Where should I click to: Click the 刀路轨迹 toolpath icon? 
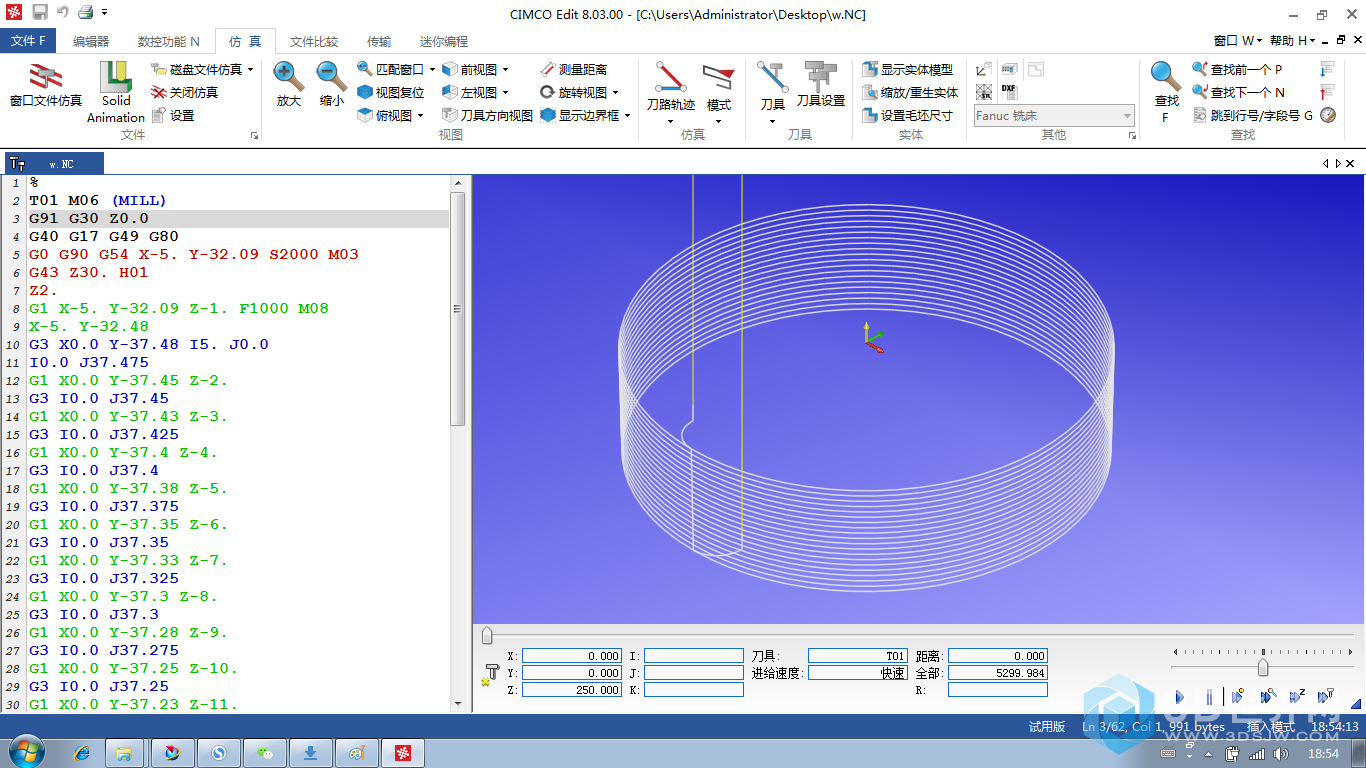coord(670,86)
